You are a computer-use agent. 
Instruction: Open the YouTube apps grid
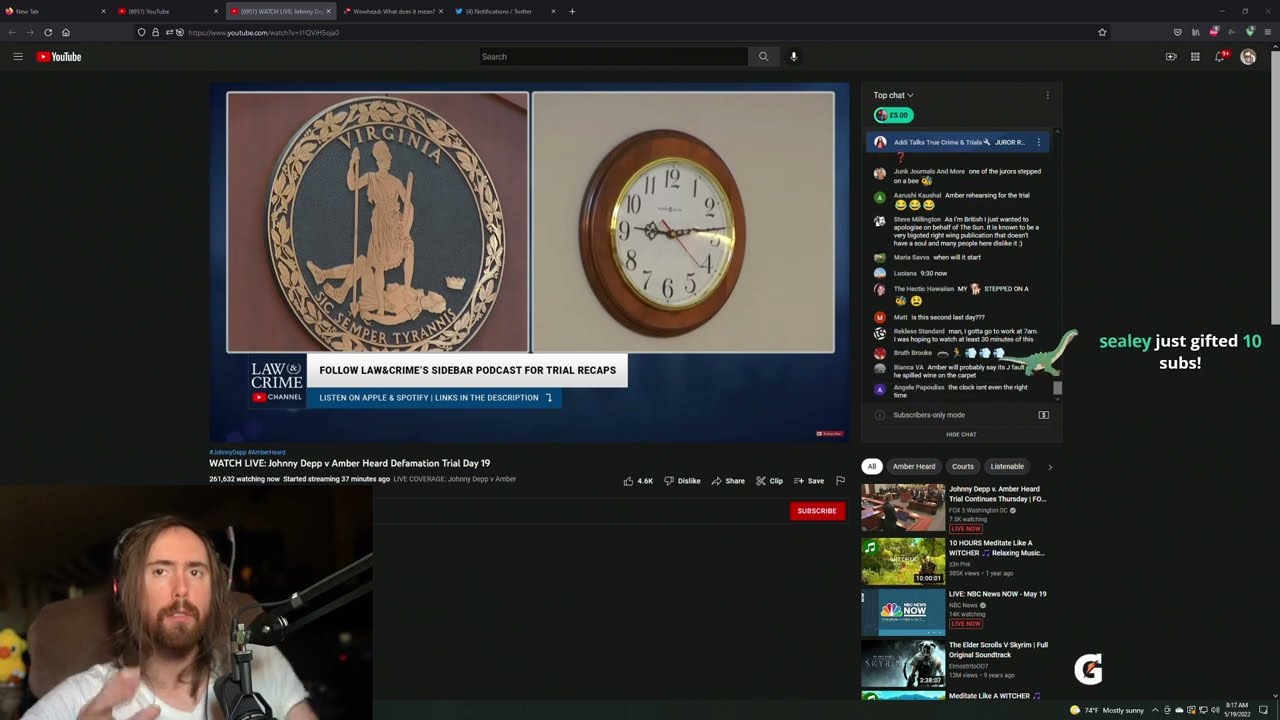tap(1195, 57)
